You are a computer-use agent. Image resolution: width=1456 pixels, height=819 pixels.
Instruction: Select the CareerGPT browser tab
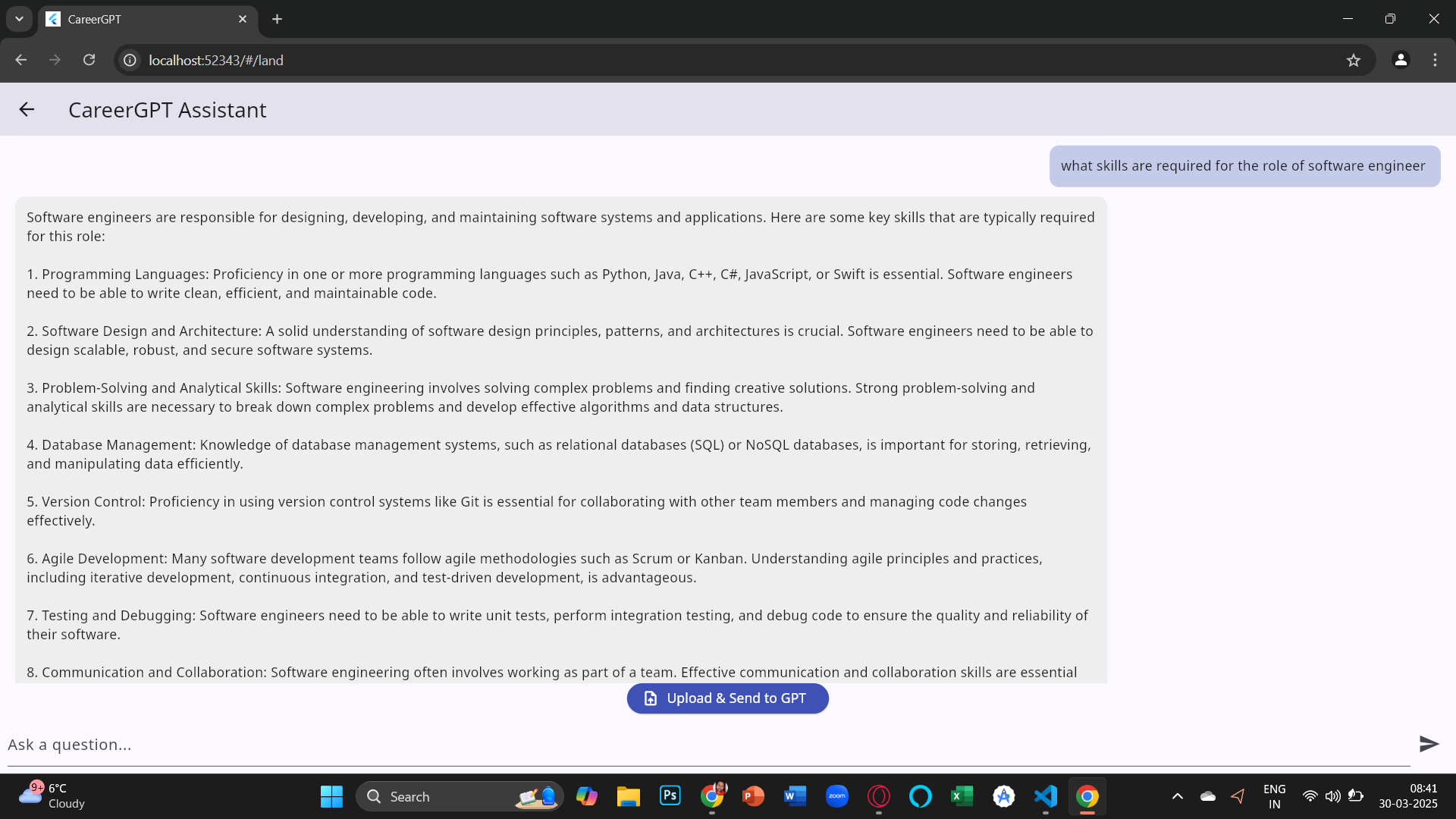tap(136, 19)
